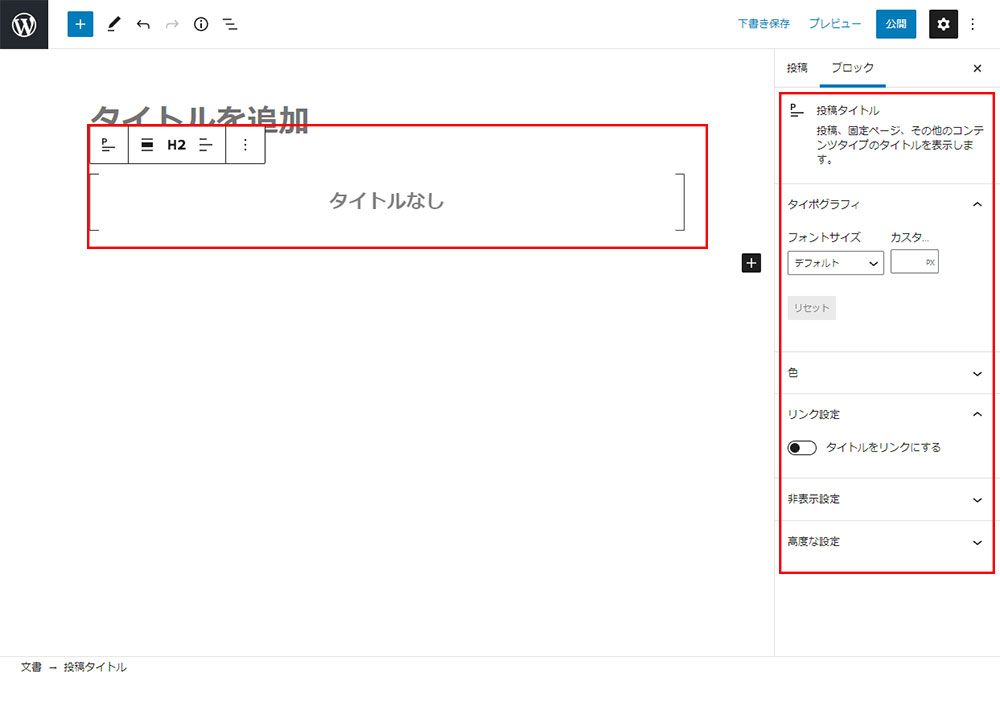Viewport: 1000px width, 702px height.
Task: Toggle the settings gear sidebar
Action: click(x=943, y=24)
